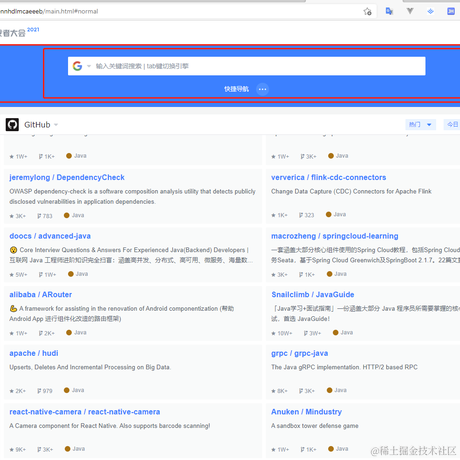Viewport: 460px width, 460px height.
Task: Click 3K+ stars on DependencyCheck card
Action: pyautogui.click(x=18, y=216)
